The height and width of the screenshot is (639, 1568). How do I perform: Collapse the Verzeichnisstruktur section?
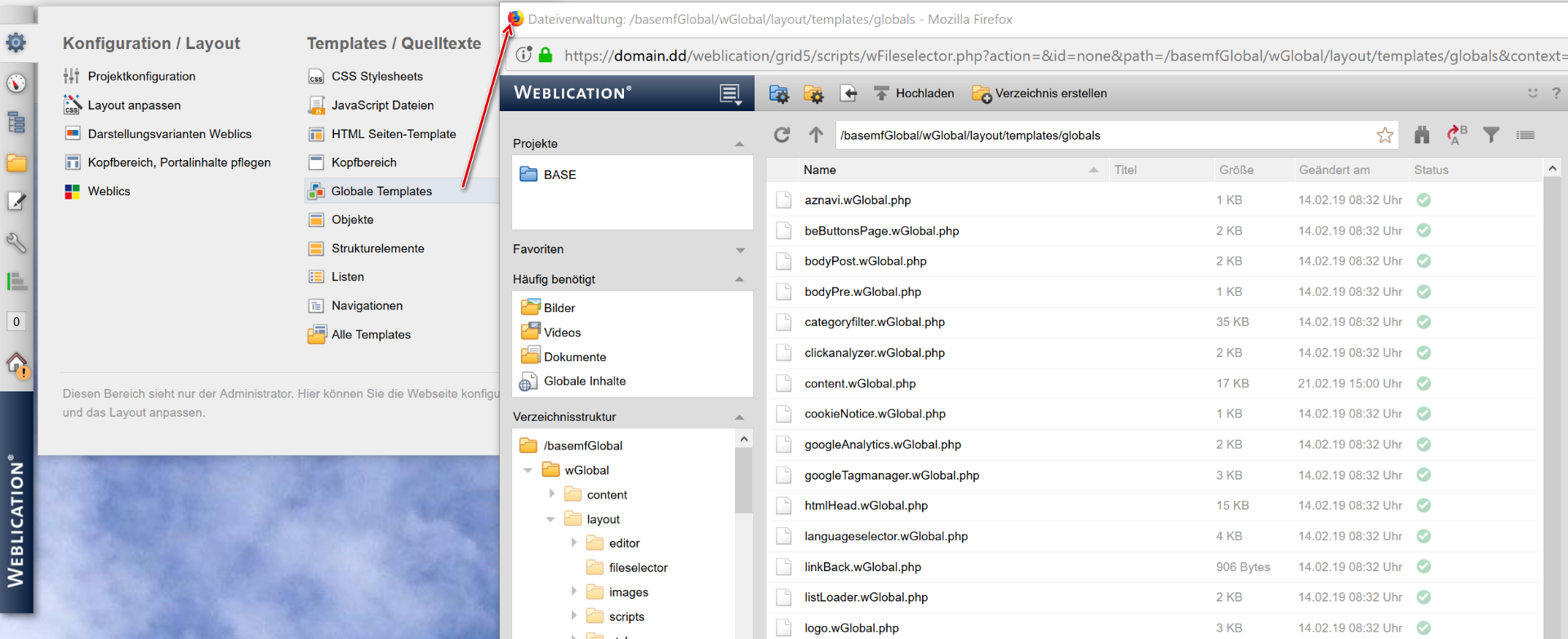(740, 417)
